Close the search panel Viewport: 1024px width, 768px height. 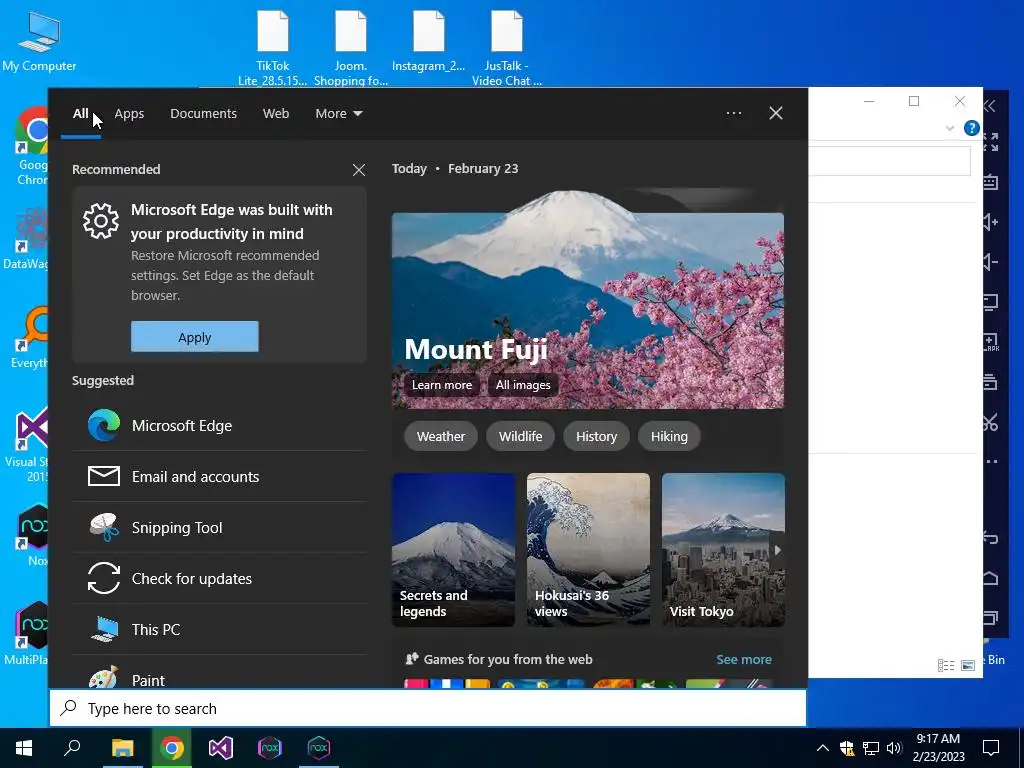[x=775, y=113]
